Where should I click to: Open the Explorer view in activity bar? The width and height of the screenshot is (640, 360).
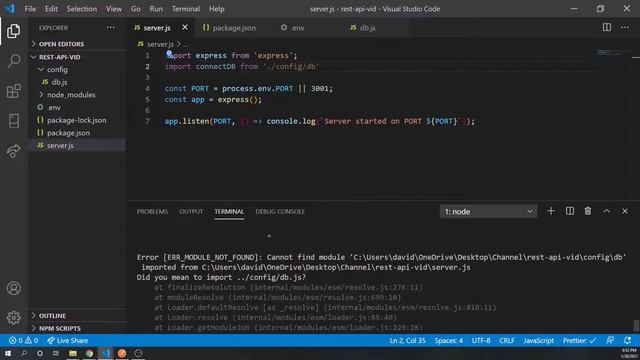13,31
